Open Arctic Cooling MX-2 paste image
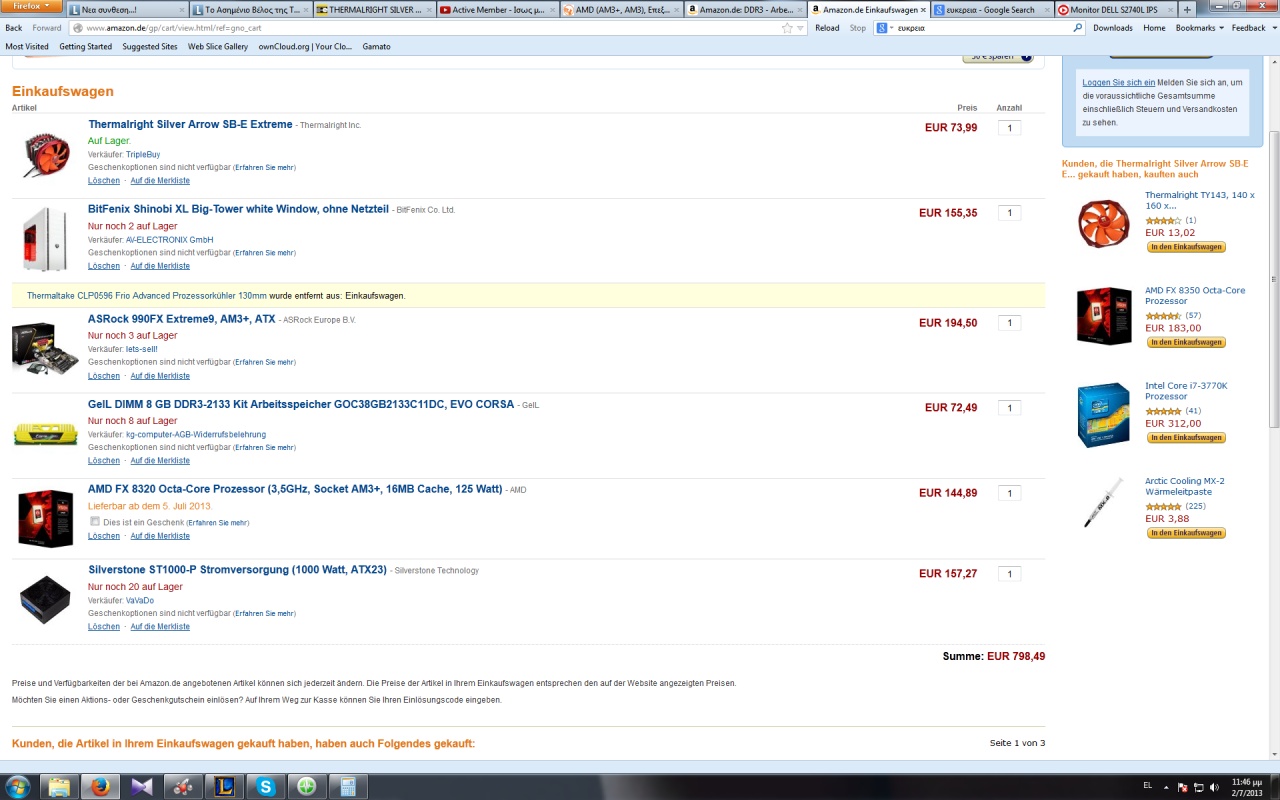Image resolution: width=1280 pixels, height=800 pixels. pos(1103,504)
